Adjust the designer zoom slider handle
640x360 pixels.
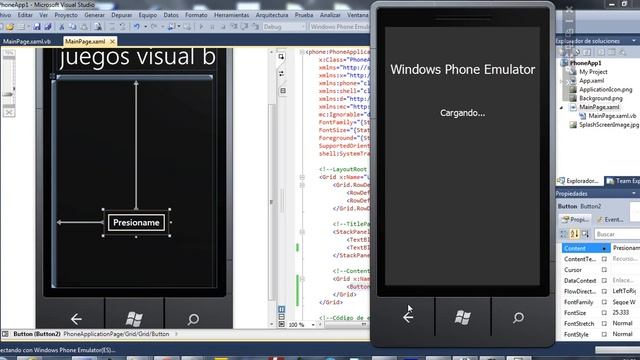coord(9,94)
